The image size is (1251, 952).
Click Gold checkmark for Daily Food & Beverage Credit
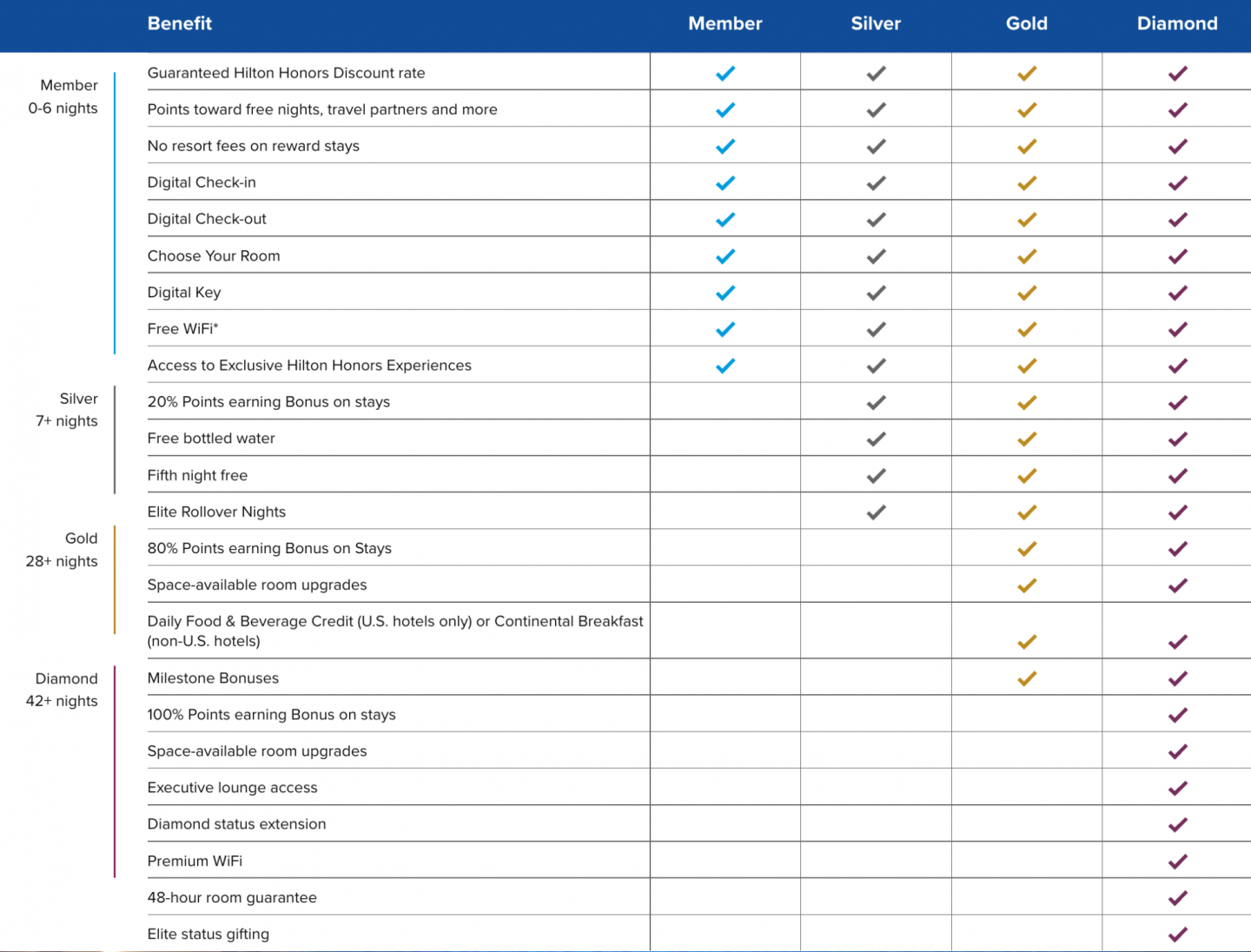(x=1027, y=642)
